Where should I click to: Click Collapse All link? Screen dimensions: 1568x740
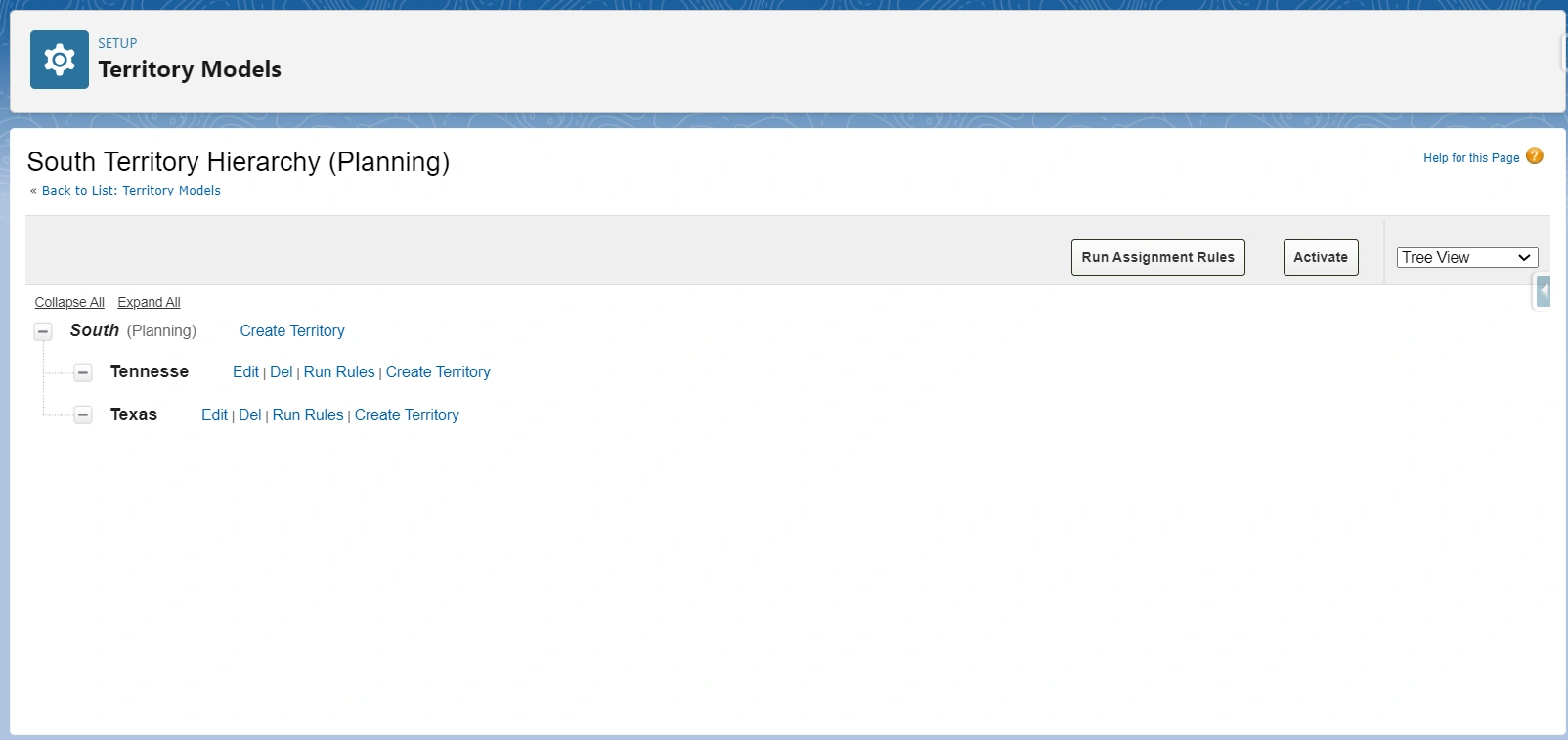69,302
